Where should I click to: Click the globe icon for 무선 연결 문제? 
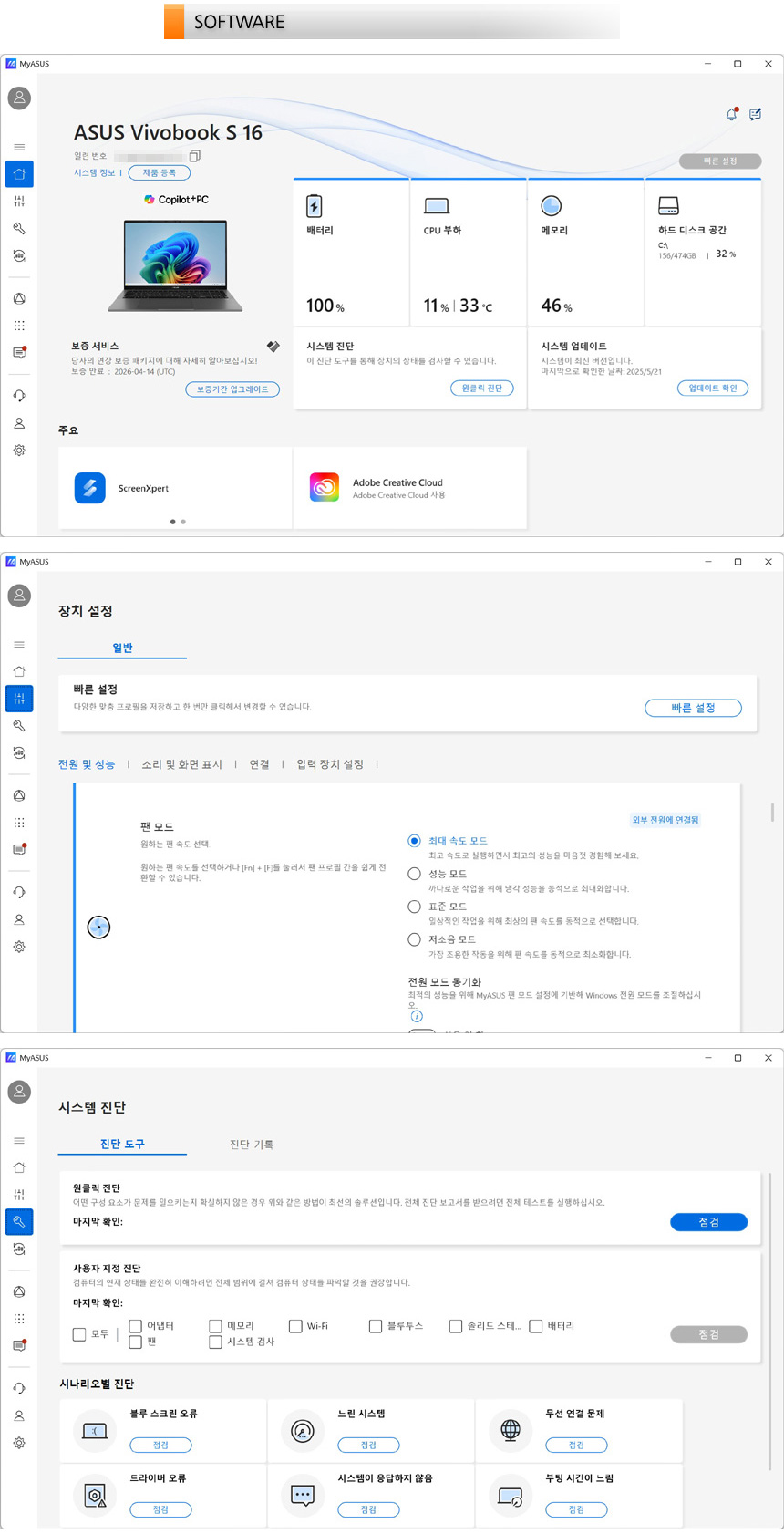511,1430
